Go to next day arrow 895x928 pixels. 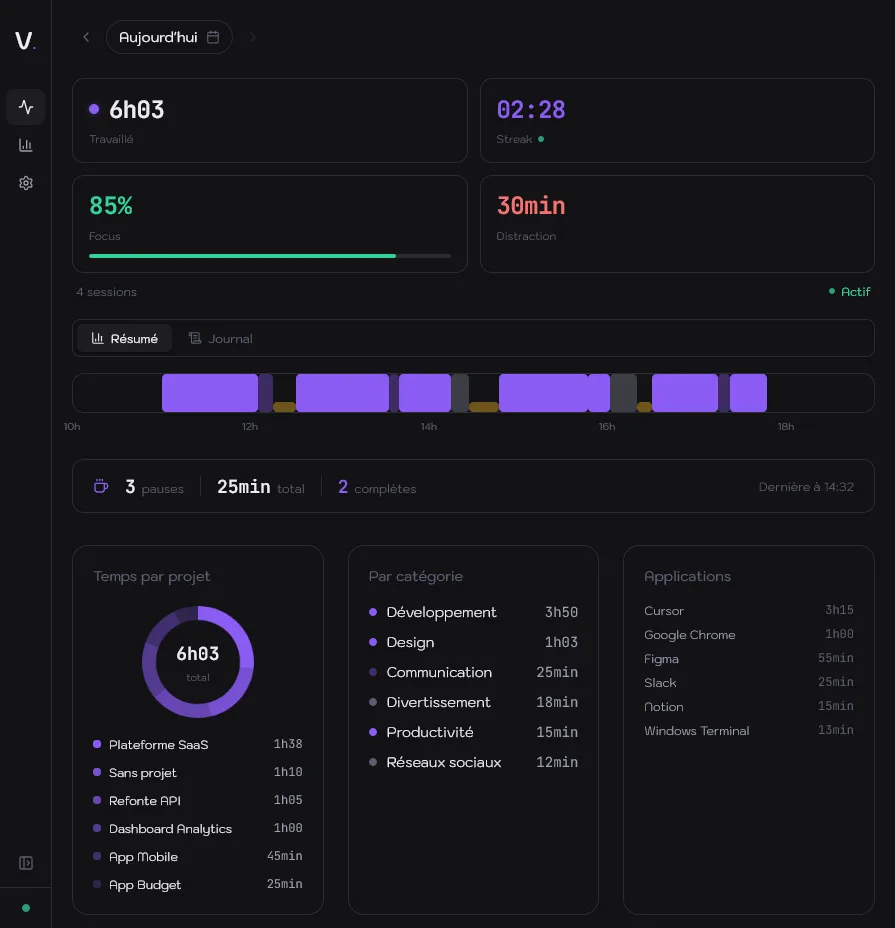click(252, 37)
